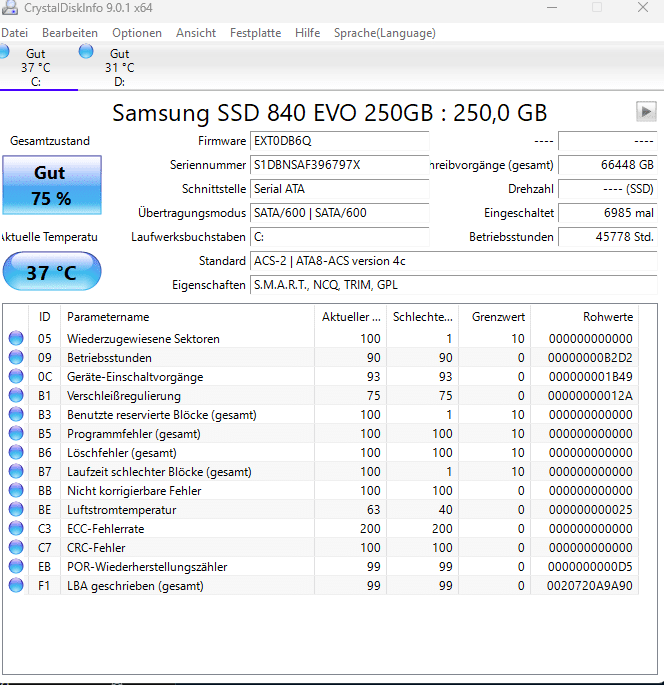Click the Seriennummer field S1DBNSAF396797X

(x=339, y=165)
